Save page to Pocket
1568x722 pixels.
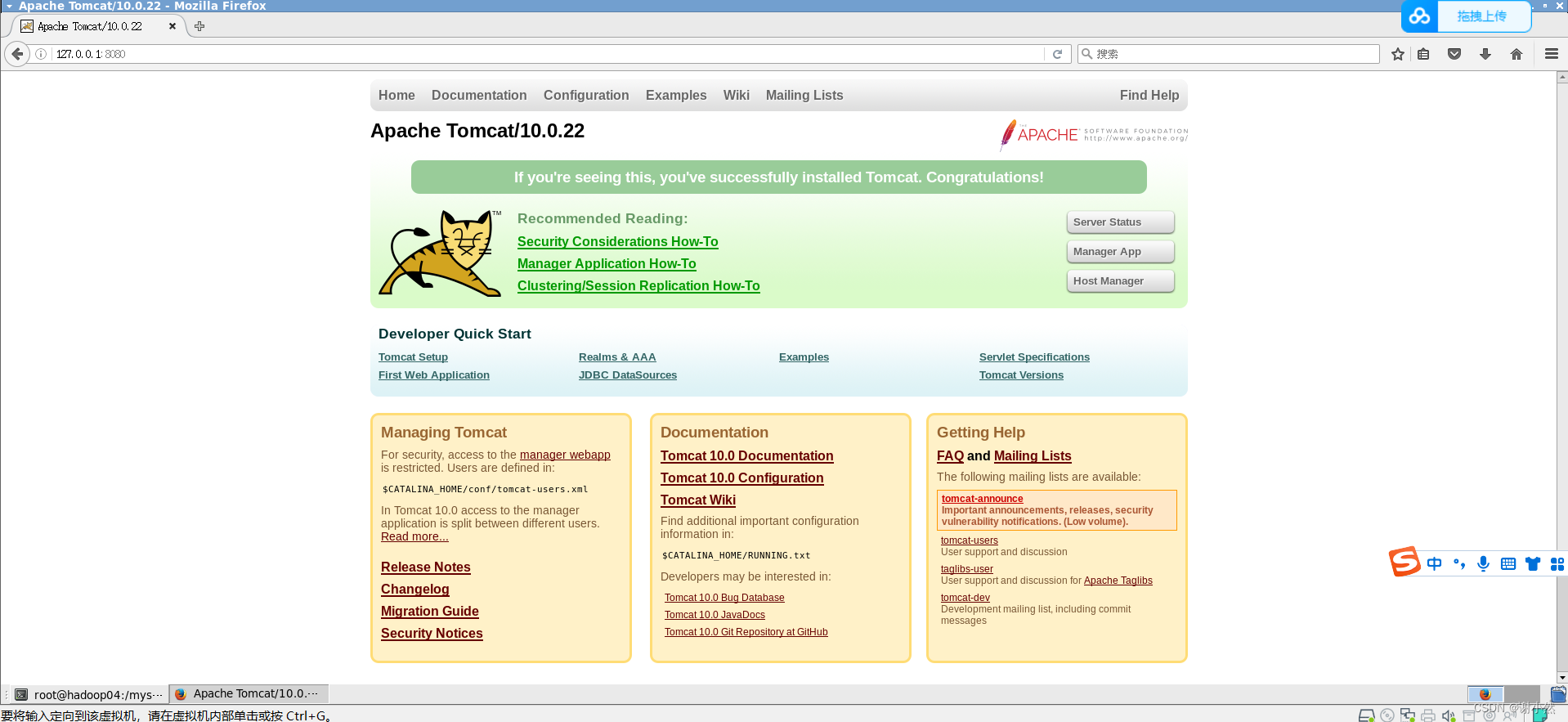point(1454,54)
